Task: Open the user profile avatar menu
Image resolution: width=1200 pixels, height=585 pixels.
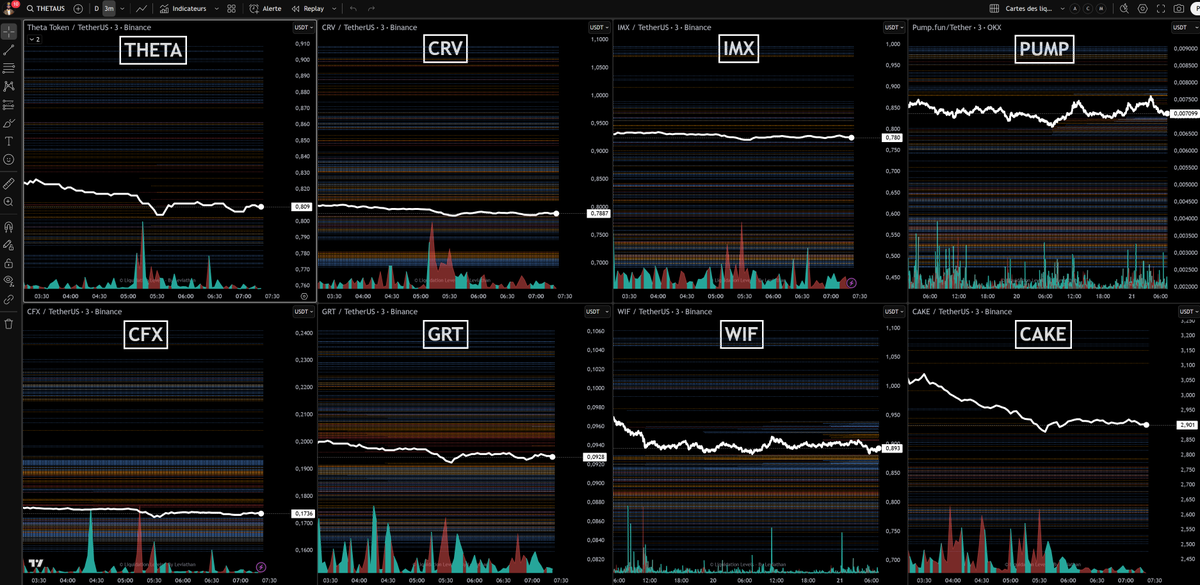Action: click(x=9, y=8)
